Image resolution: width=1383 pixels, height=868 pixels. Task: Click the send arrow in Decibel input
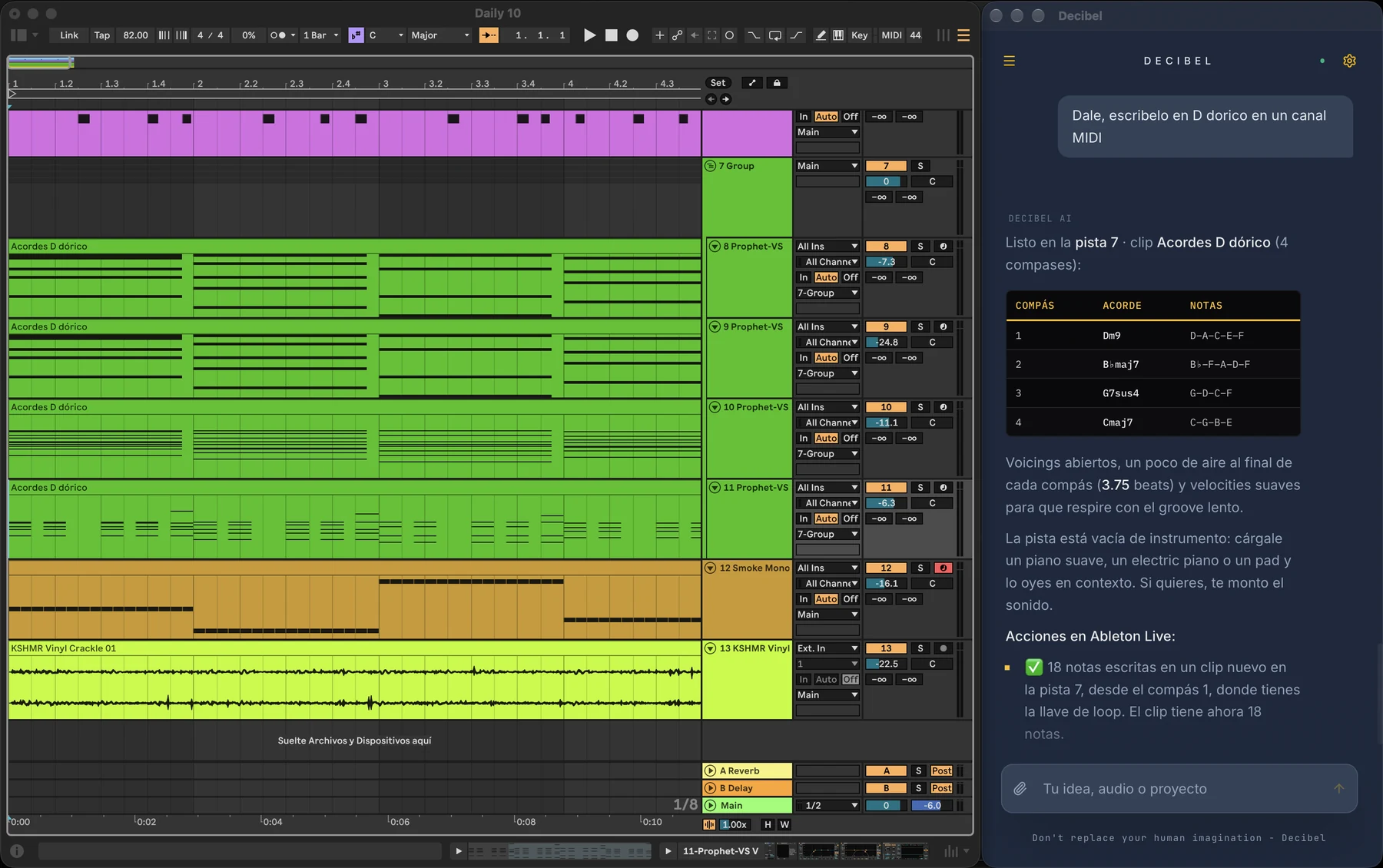1338,789
